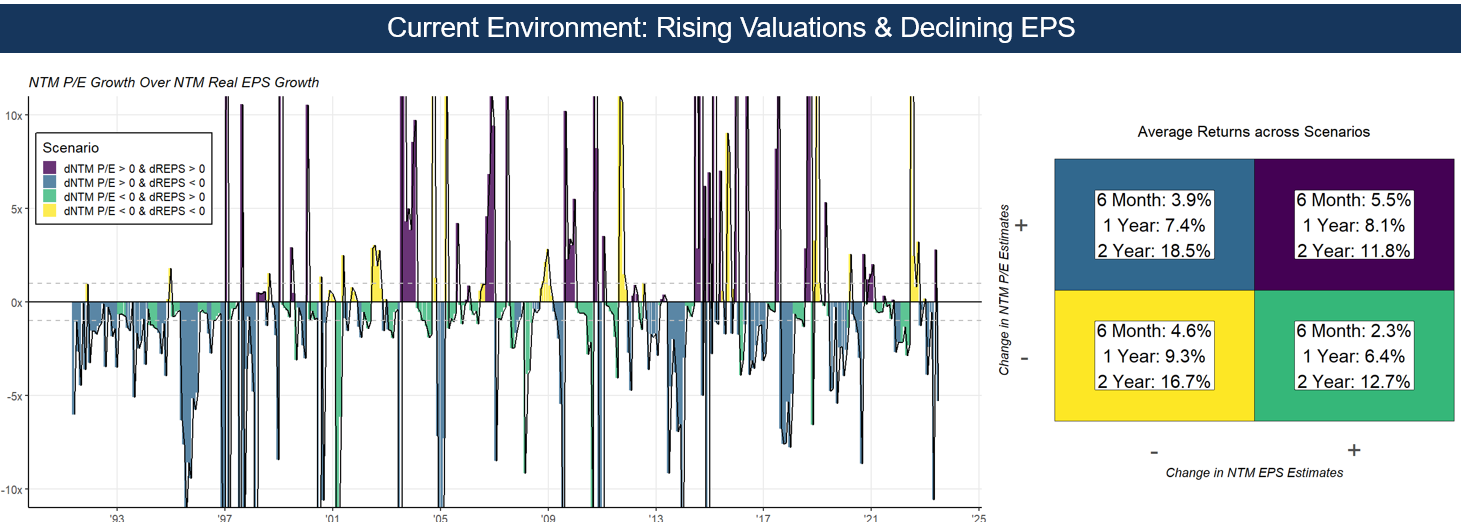Click the blue legend swatch in Scenario box

(50, 182)
